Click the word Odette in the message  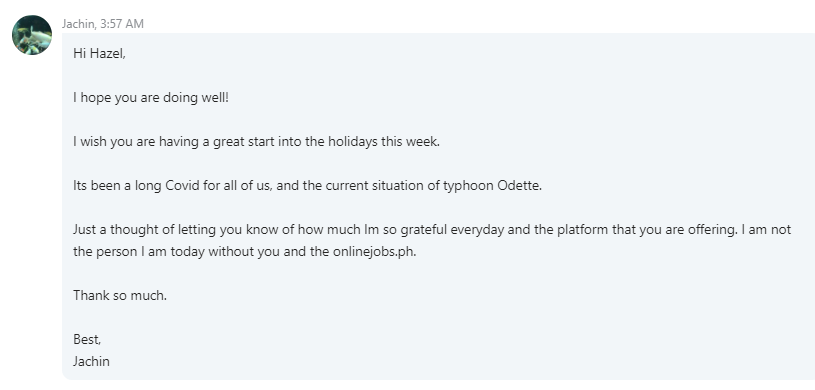click(x=519, y=185)
